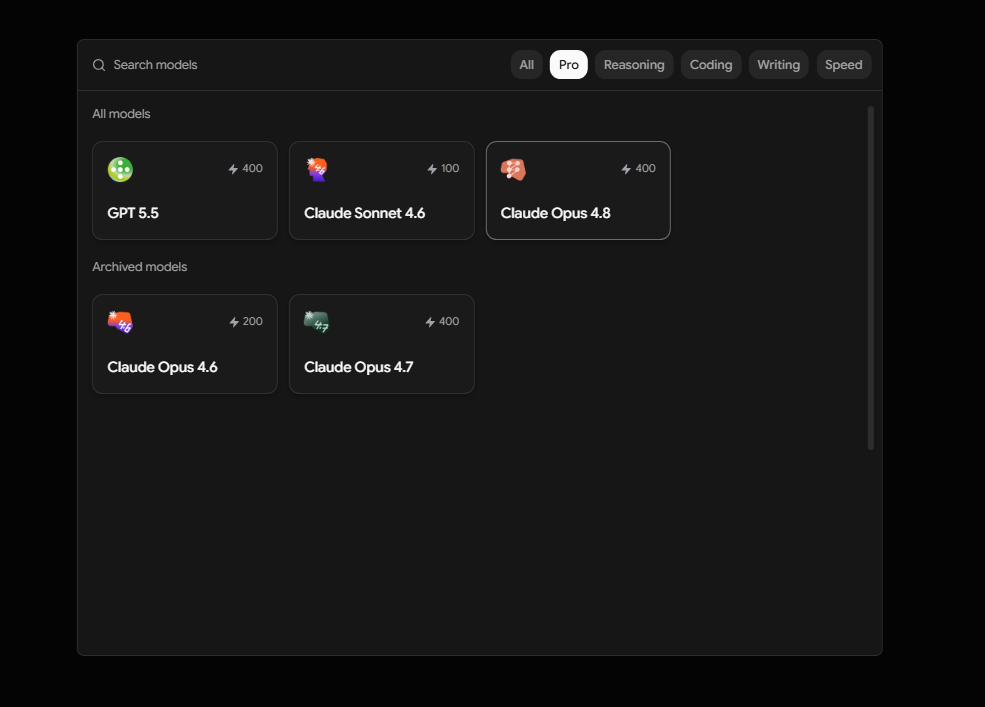Viewport: 985px width, 707px height.
Task: Click the 400 cost on the Claude Opus 4.7 card
Action: 449,321
